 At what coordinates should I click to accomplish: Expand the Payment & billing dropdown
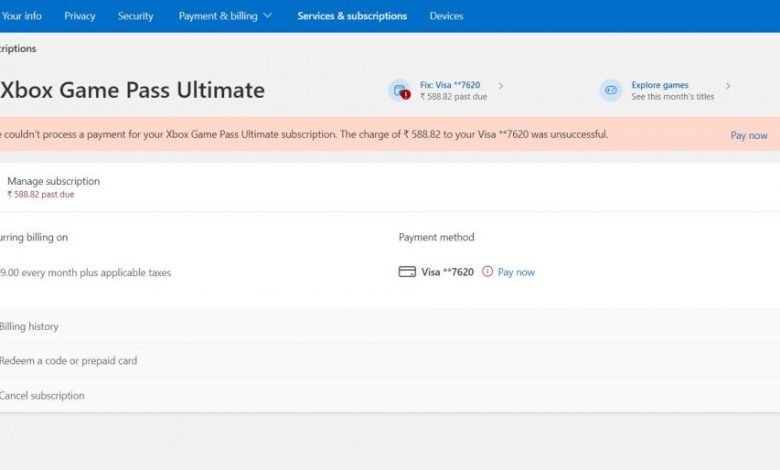225,16
